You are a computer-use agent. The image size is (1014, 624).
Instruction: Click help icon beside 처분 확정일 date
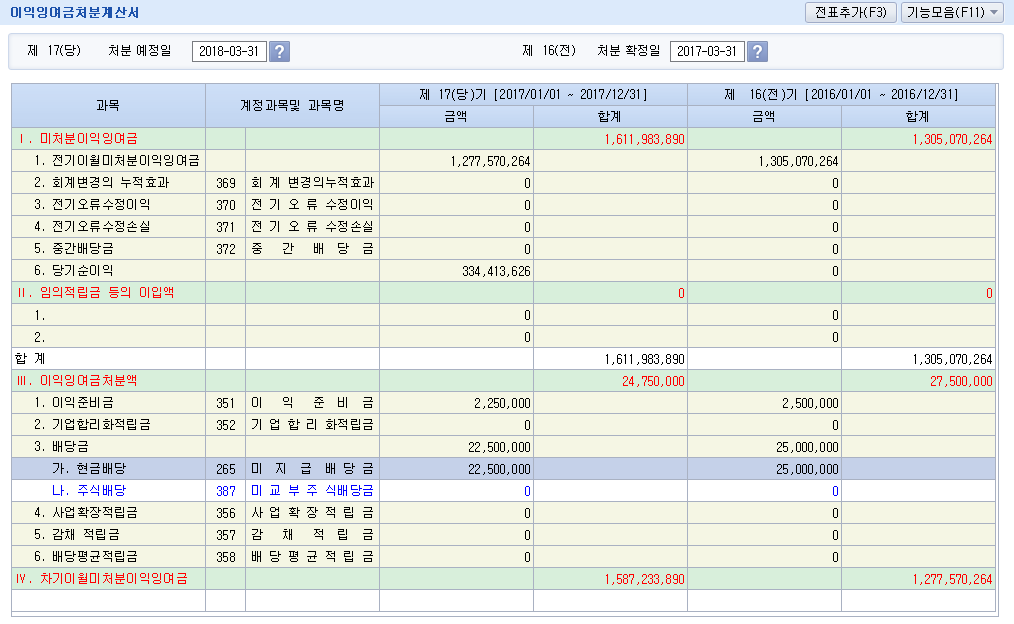[x=758, y=52]
